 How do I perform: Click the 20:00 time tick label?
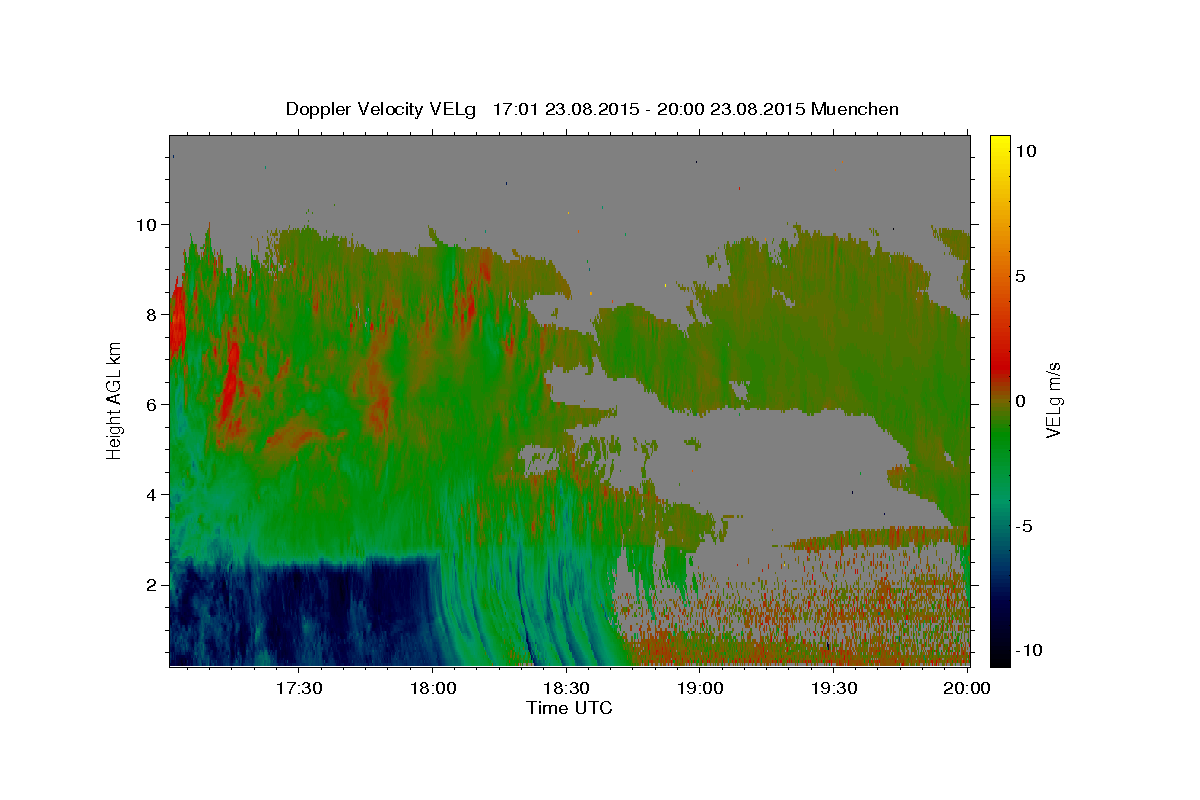point(967,688)
